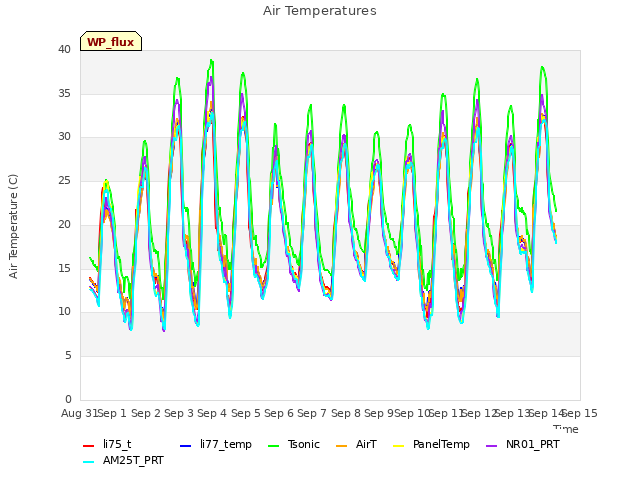Toggle the li77_temp legend entry
640x480 pixels.
(216, 444)
